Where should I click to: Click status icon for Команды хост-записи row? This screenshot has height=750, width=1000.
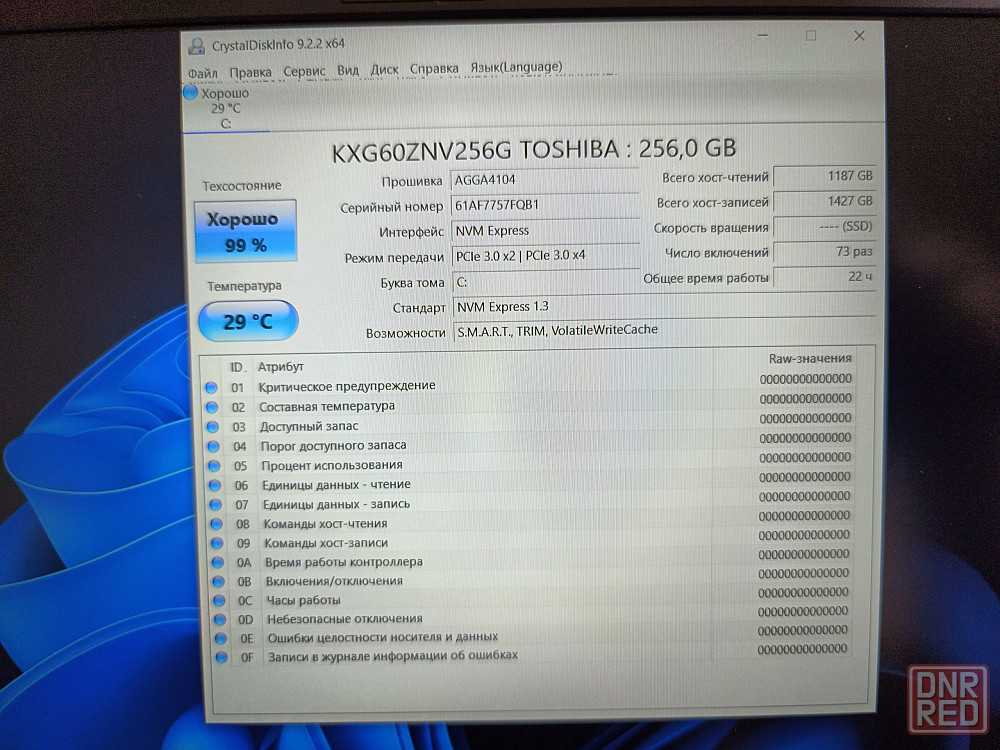pyautogui.click(x=216, y=543)
